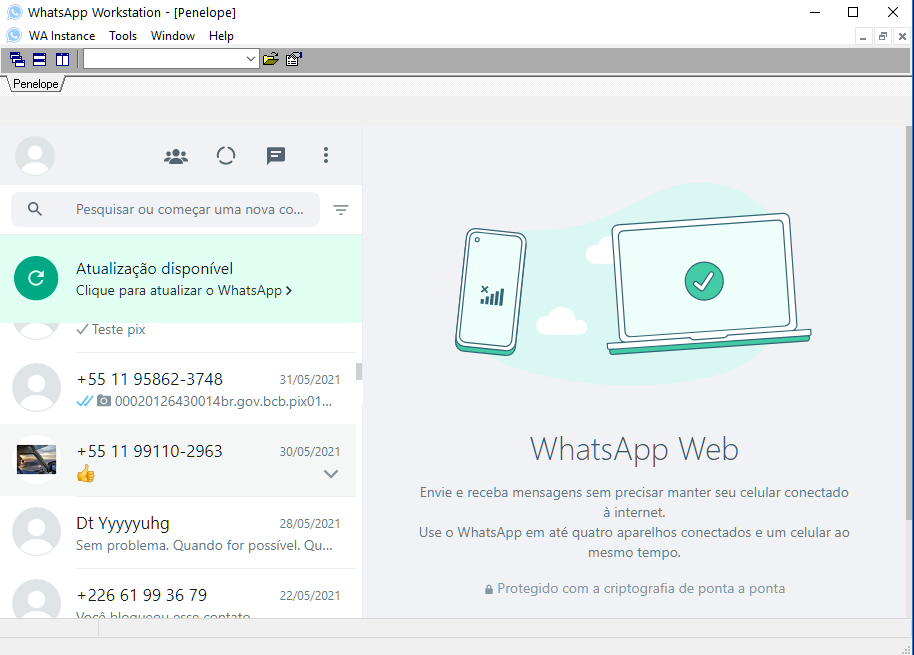This screenshot has height=655, width=914.
Task: Focus the 'Pesquisar ou começar uma nova conversa' field
Action: (166, 209)
